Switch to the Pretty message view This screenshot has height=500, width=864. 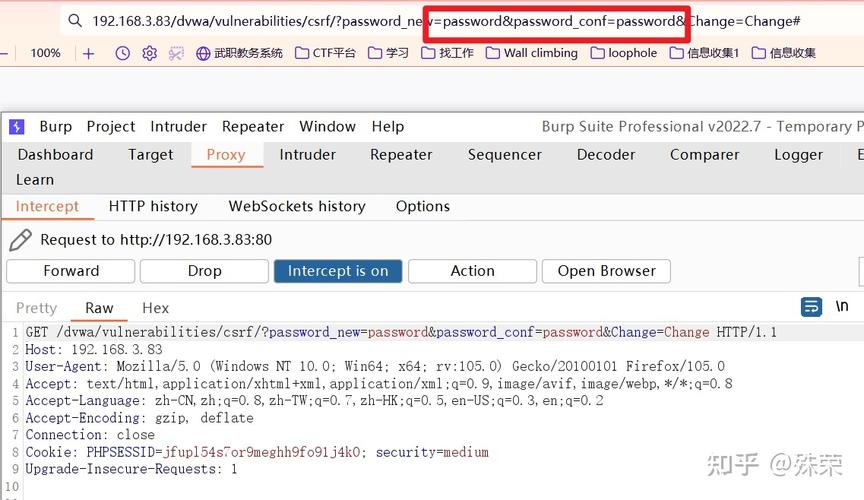click(x=36, y=308)
